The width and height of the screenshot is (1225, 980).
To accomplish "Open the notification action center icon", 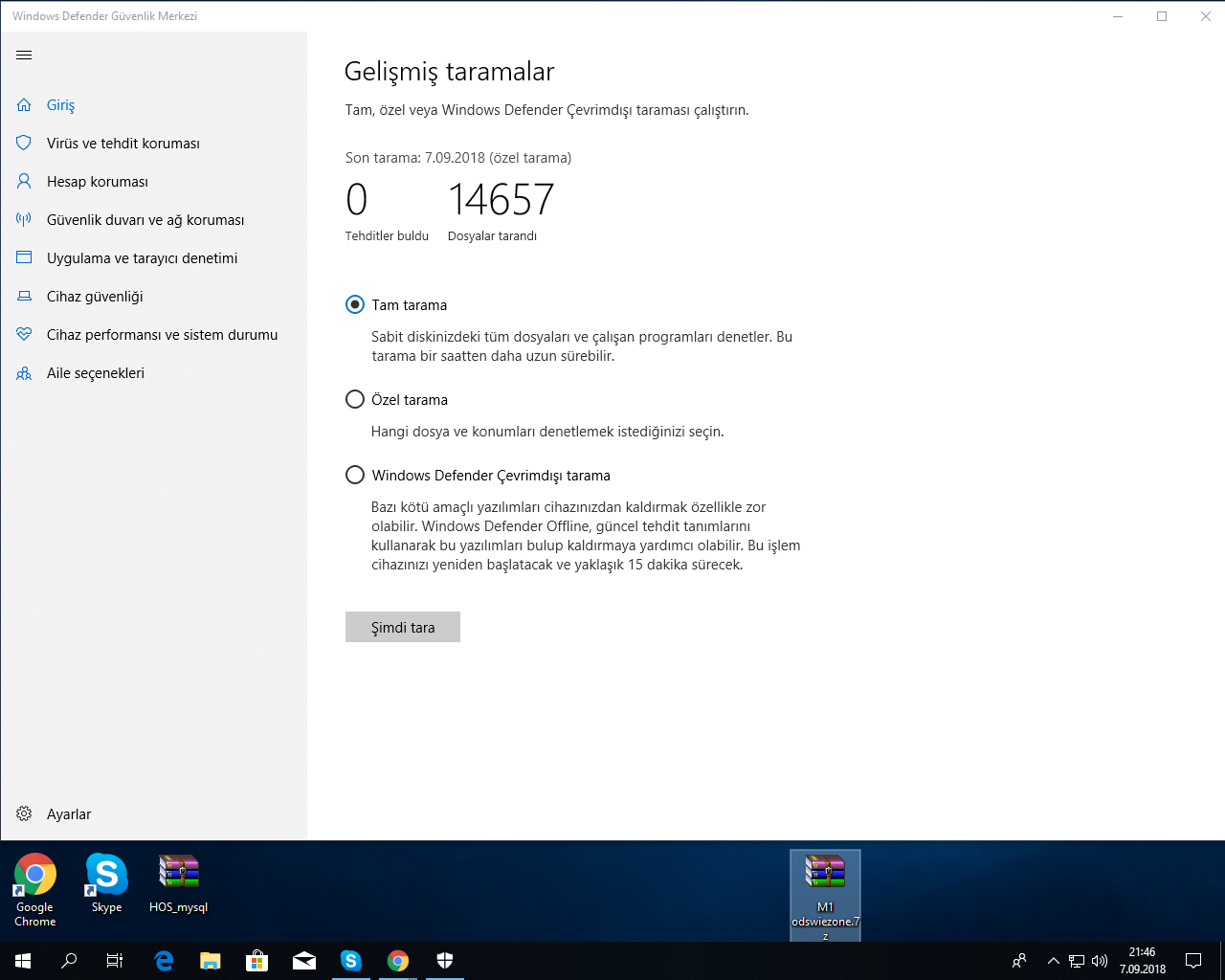I will [1193, 961].
